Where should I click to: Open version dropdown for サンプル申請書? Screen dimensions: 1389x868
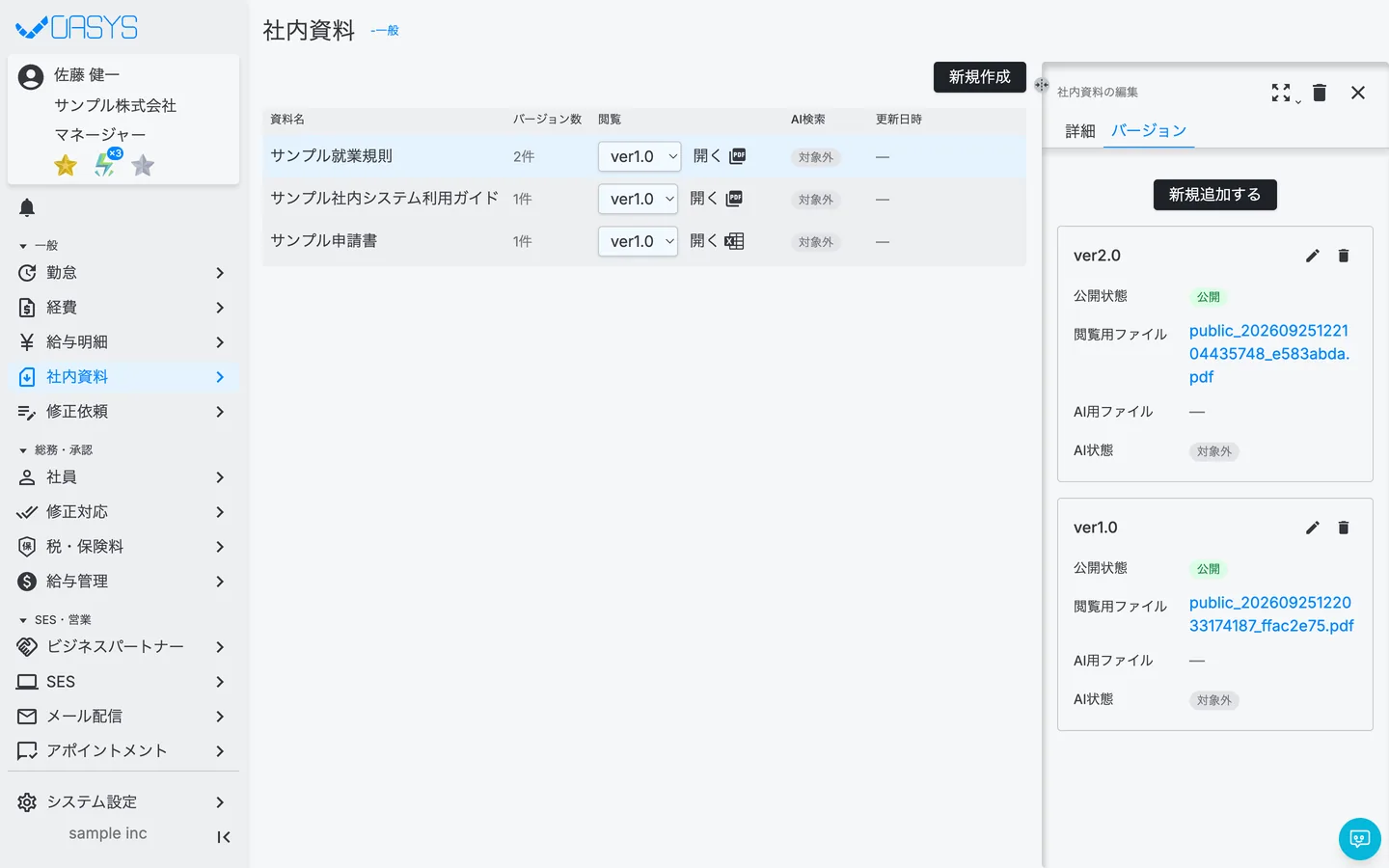coord(638,241)
